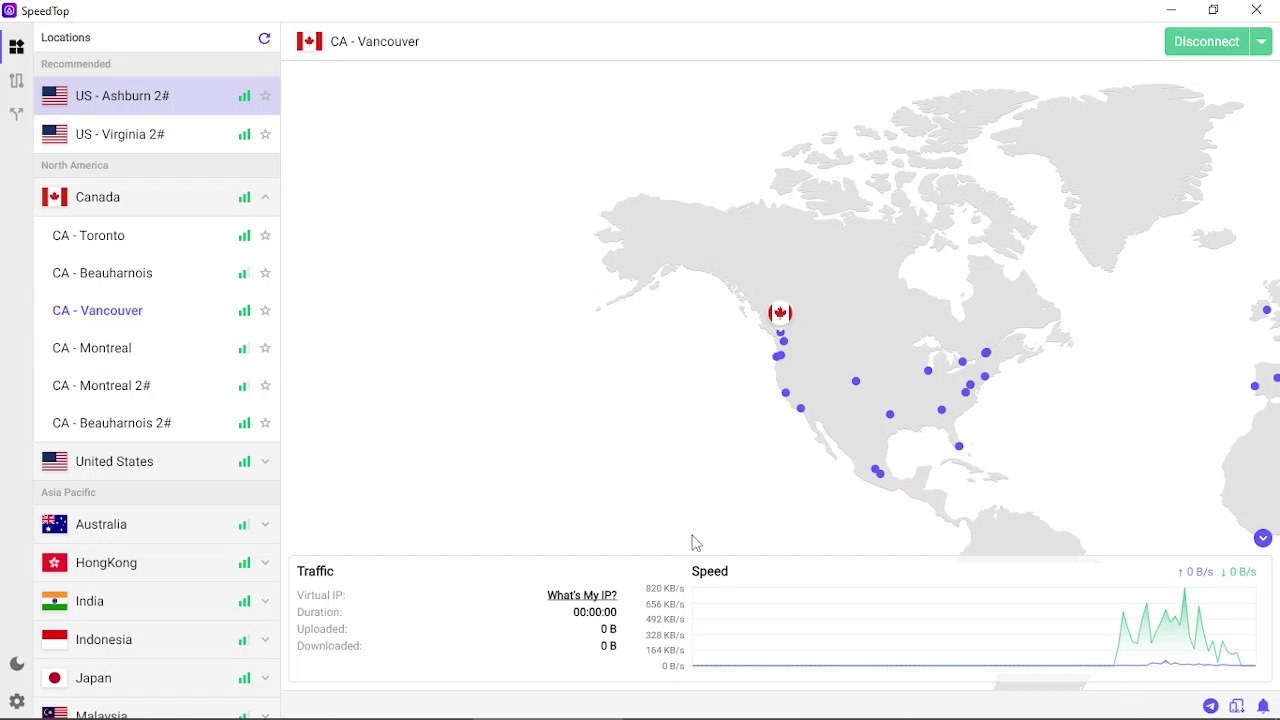This screenshot has height=720, width=1280.
Task: Expand the Japan server group
Action: tap(265, 678)
